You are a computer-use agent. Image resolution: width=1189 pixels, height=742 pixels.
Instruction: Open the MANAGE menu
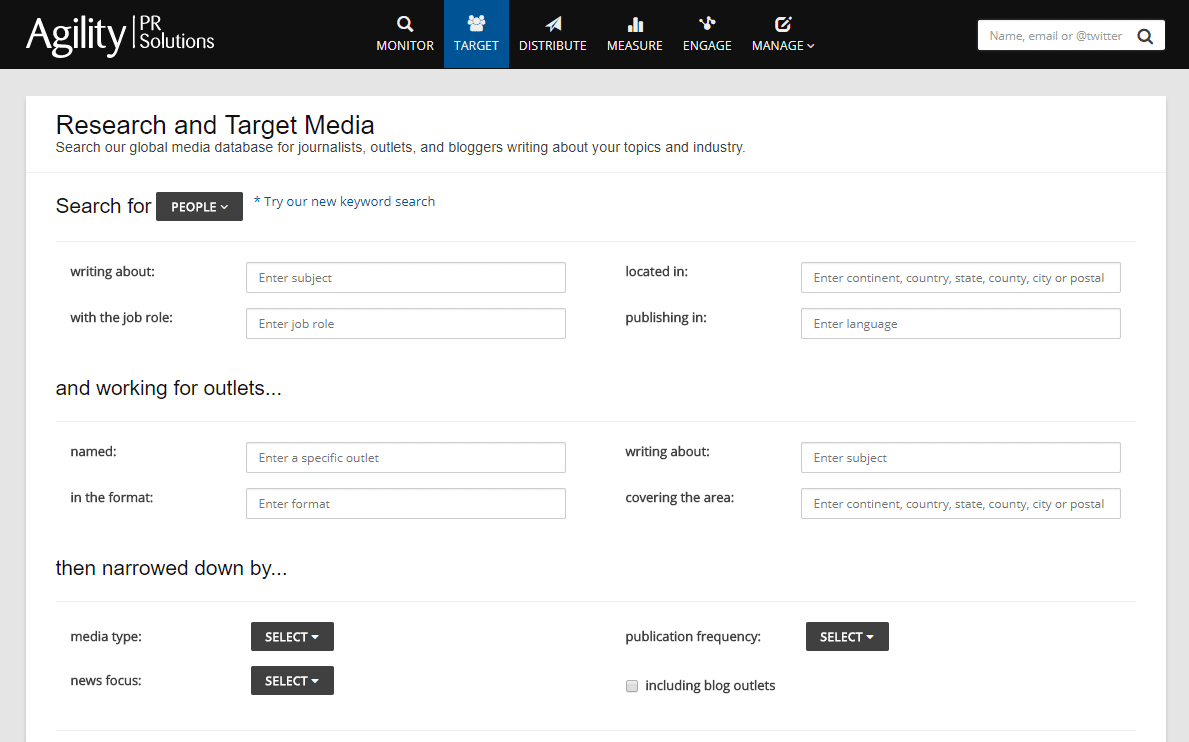pyautogui.click(x=782, y=34)
